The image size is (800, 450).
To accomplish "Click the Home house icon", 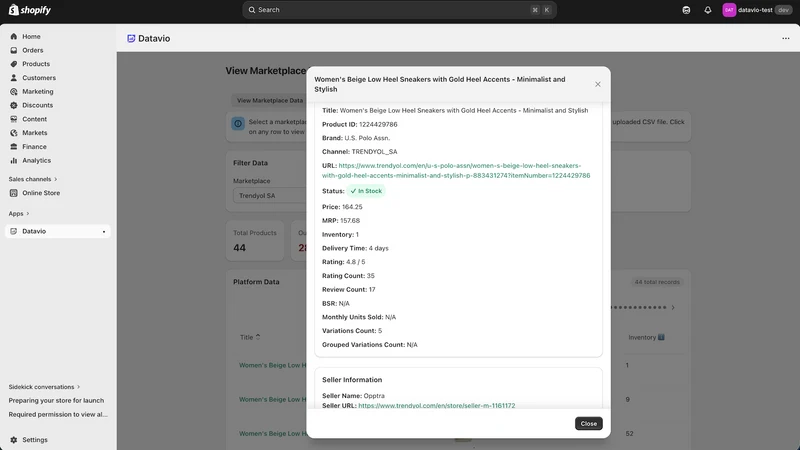I will 14,36.
